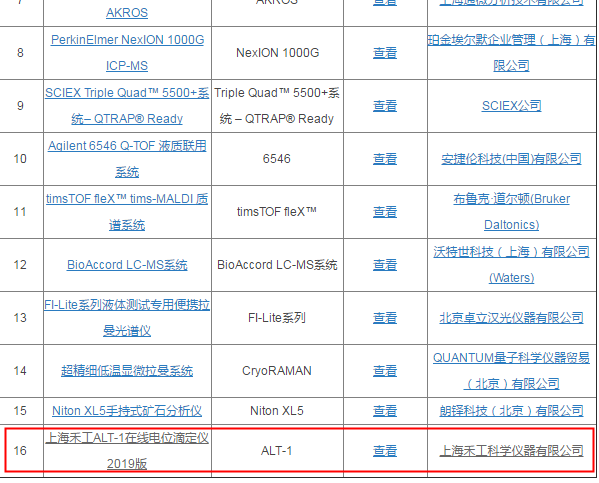Open Niton XL5手持式矿石分析仪 link

[x=127, y=411]
